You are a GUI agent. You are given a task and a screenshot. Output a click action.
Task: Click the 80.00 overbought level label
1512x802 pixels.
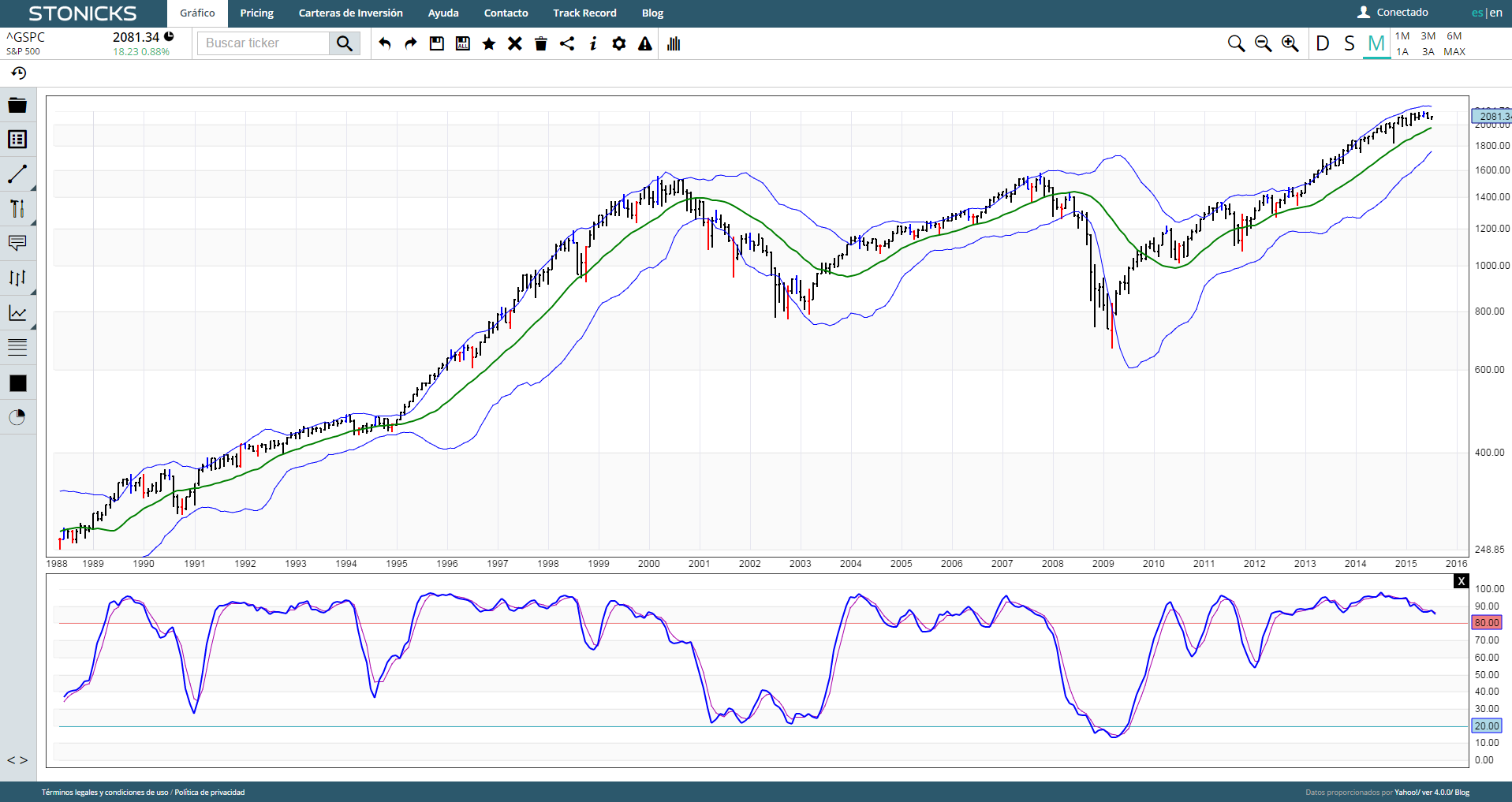tap(1487, 623)
